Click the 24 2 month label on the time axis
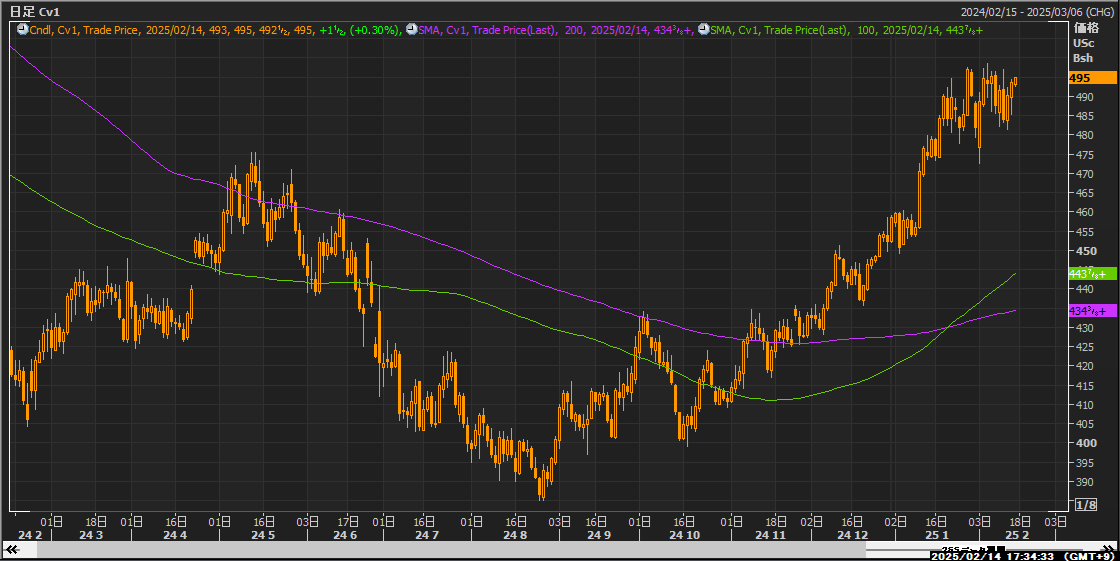The width and height of the screenshot is (1120, 561). pyautogui.click(x=31, y=535)
